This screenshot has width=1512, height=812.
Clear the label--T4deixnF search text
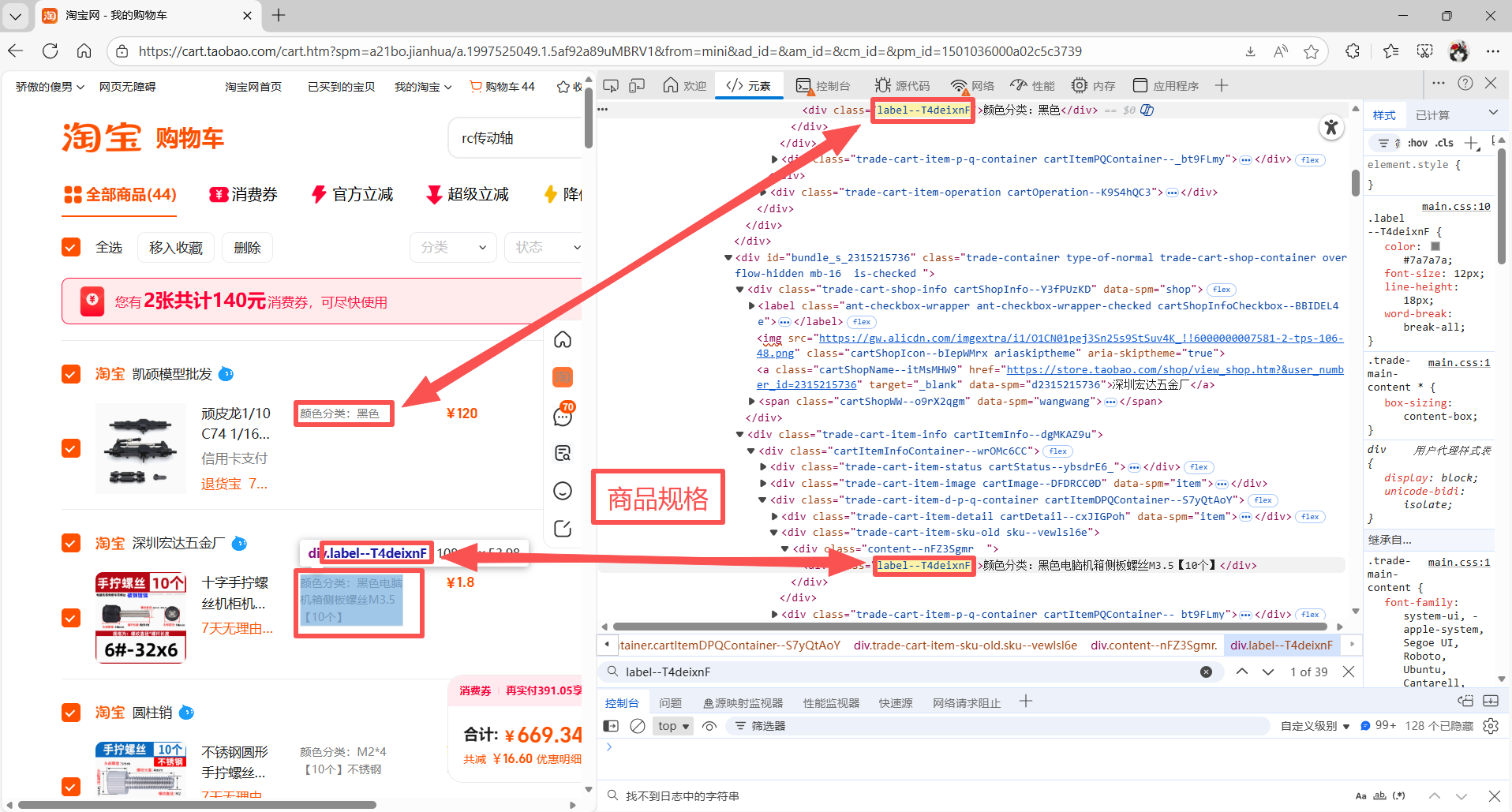(x=1206, y=672)
